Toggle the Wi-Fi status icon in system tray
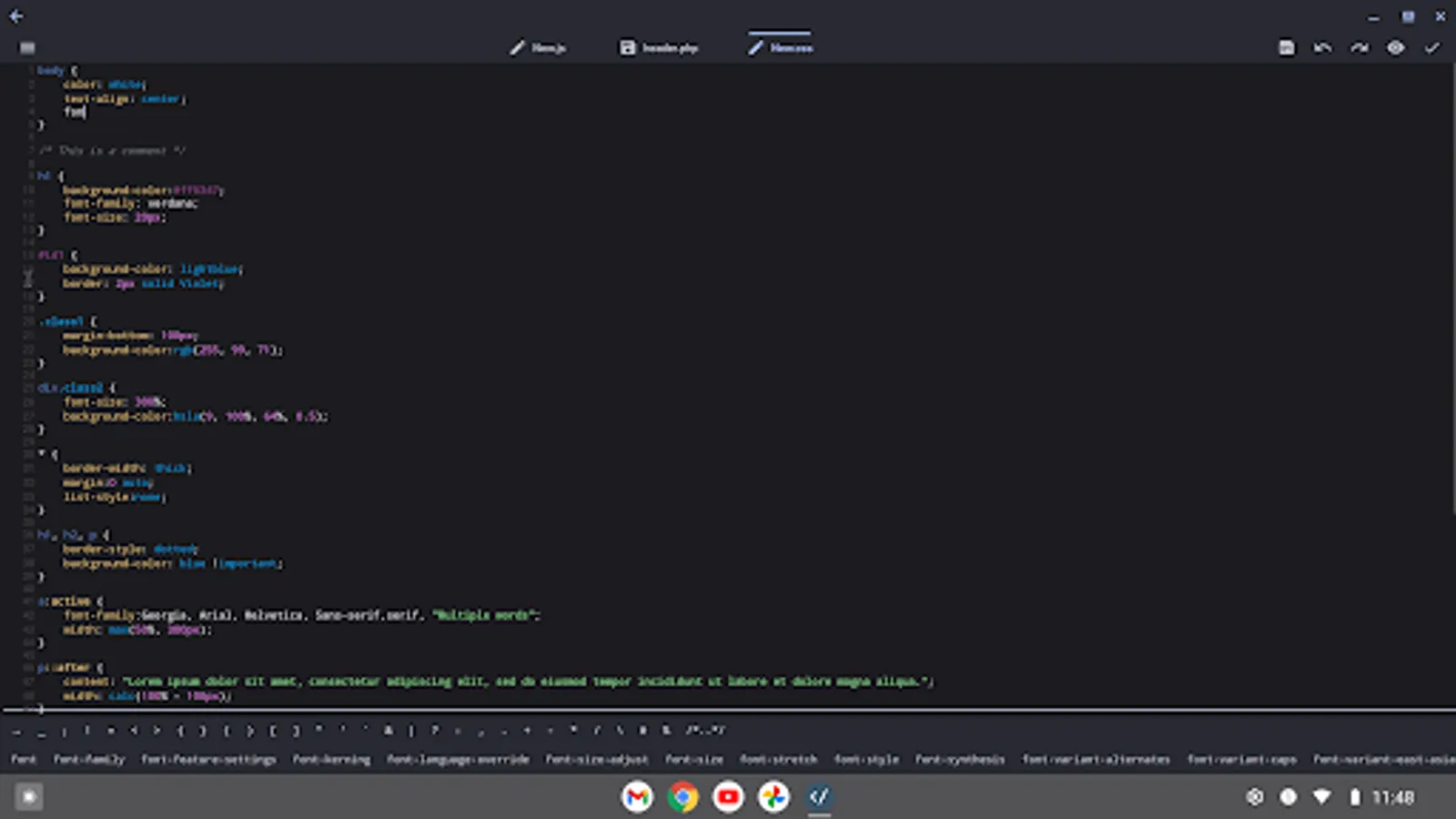The width and height of the screenshot is (1456, 819). (x=1321, y=795)
